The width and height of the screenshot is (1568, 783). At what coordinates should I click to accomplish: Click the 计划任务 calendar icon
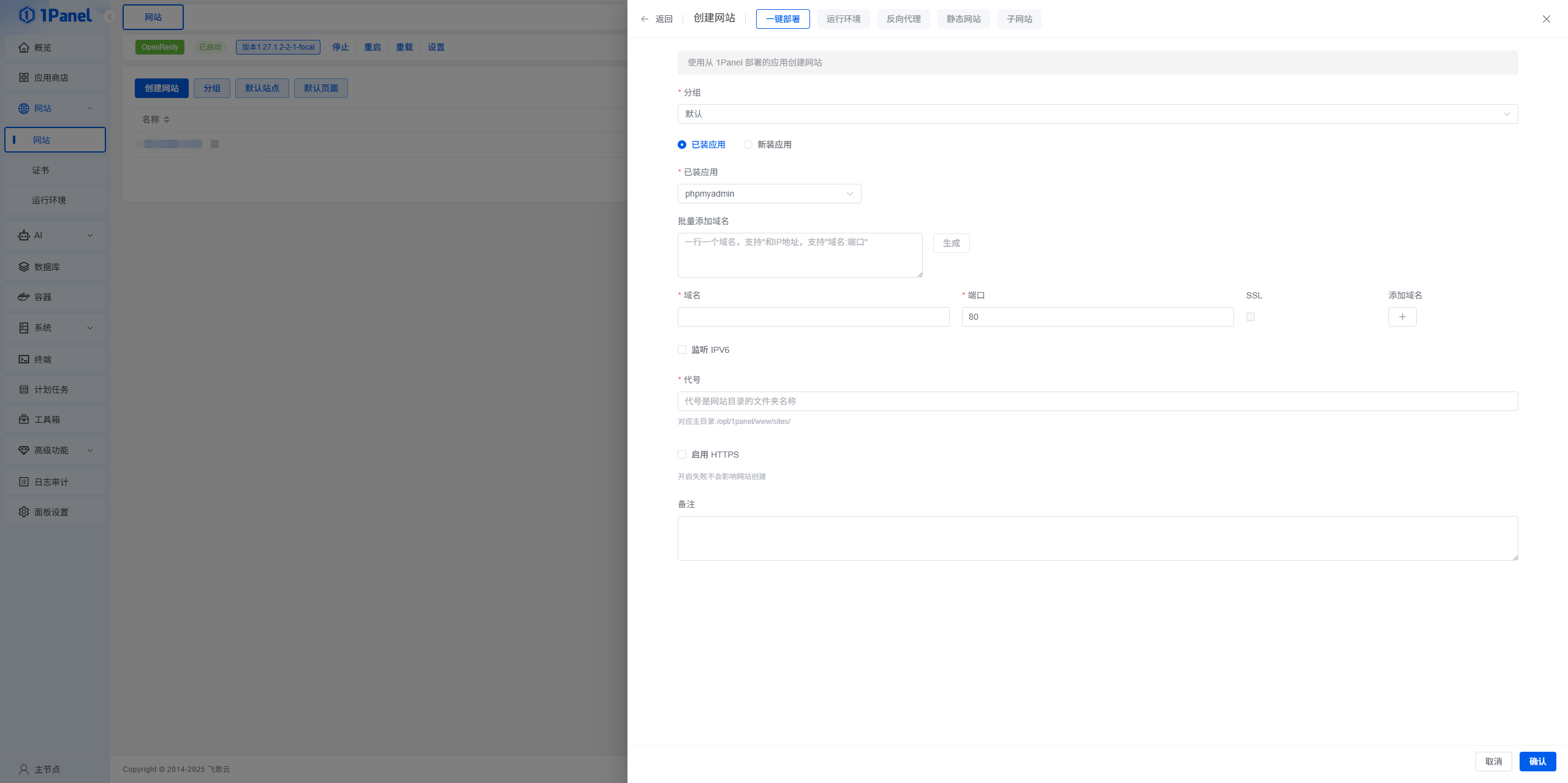click(x=24, y=390)
